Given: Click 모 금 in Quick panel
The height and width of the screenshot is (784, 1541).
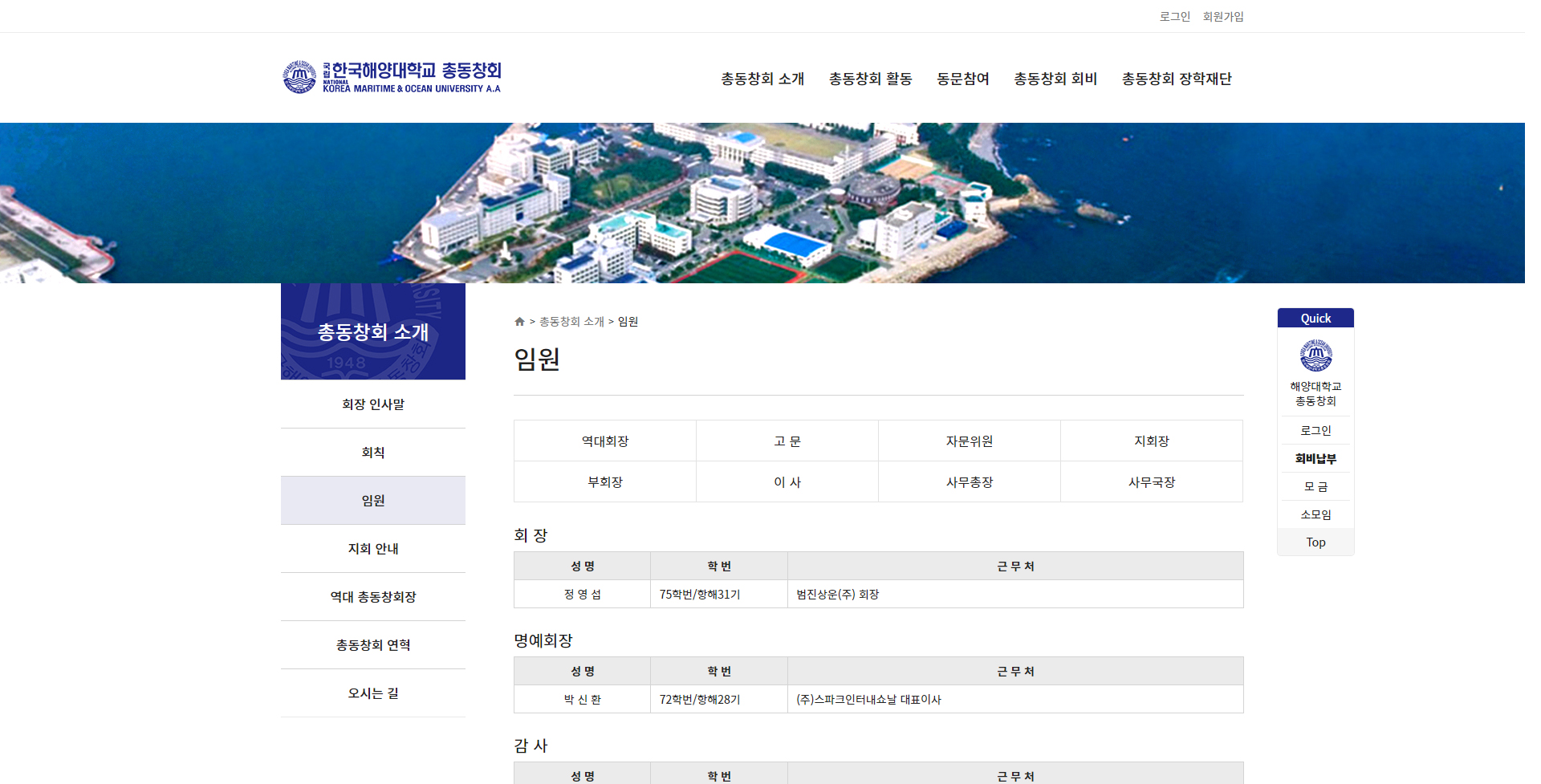Looking at the screenshot, I should tap(1315, 486).
